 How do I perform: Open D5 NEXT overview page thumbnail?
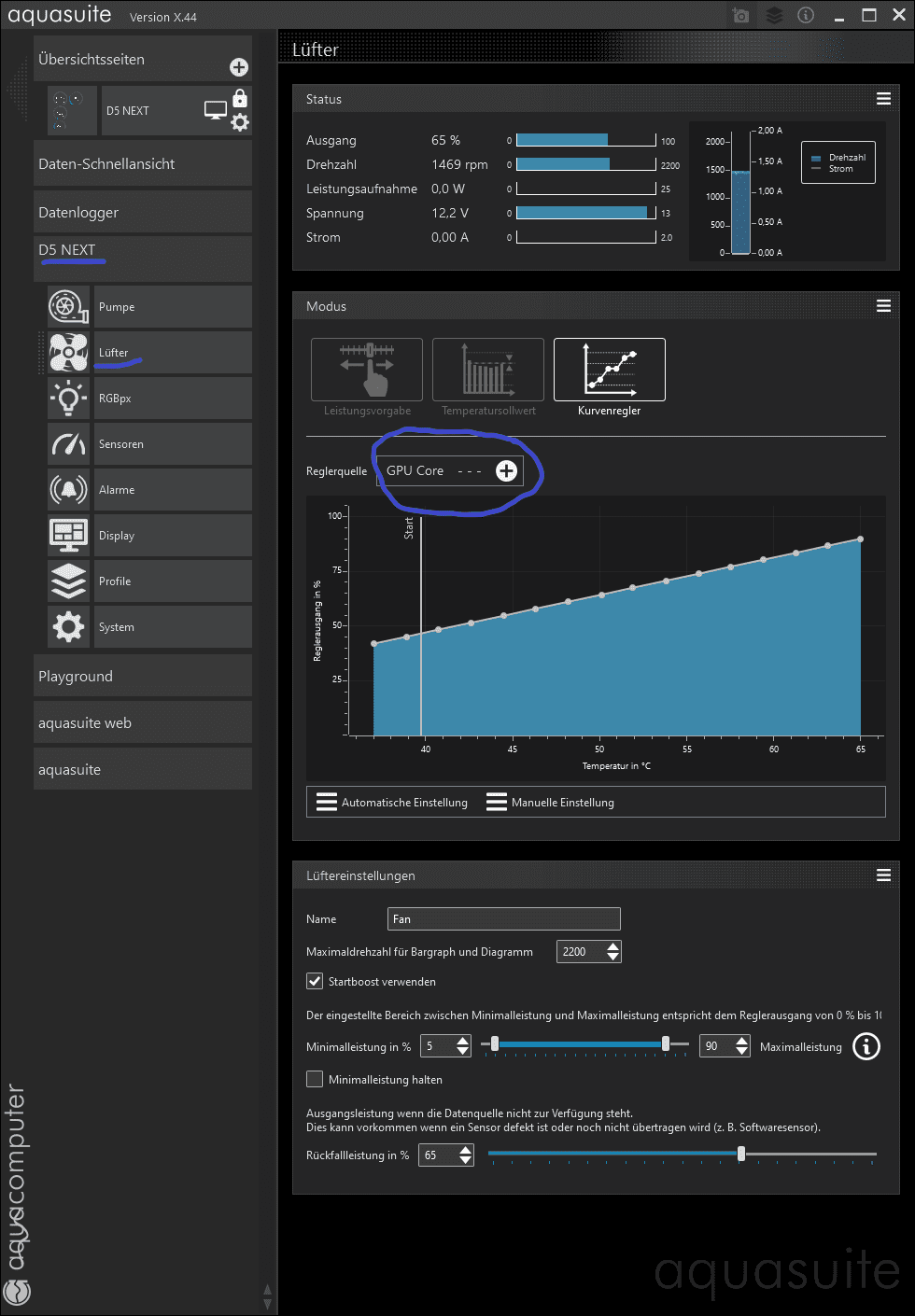73,110
